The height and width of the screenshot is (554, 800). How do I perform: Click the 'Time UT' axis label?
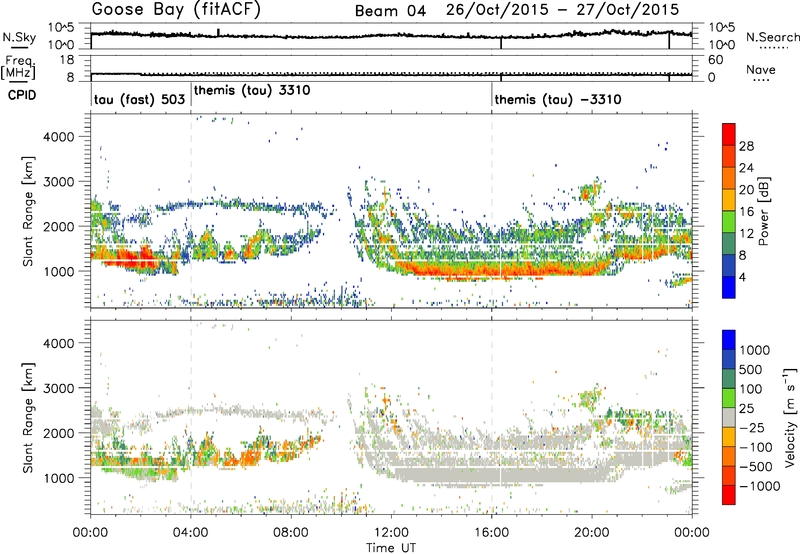point(391,548)
